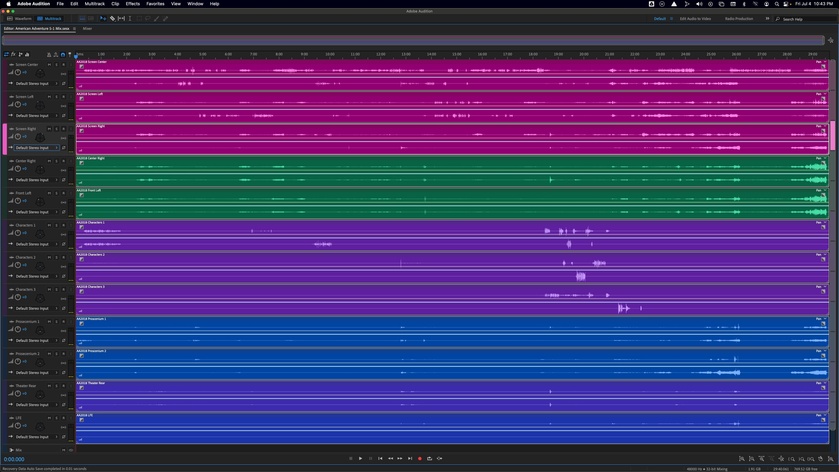This screenshot has width=839, height=472.
Task: Move playhead to next marker
Action: (x=410, y=459)
